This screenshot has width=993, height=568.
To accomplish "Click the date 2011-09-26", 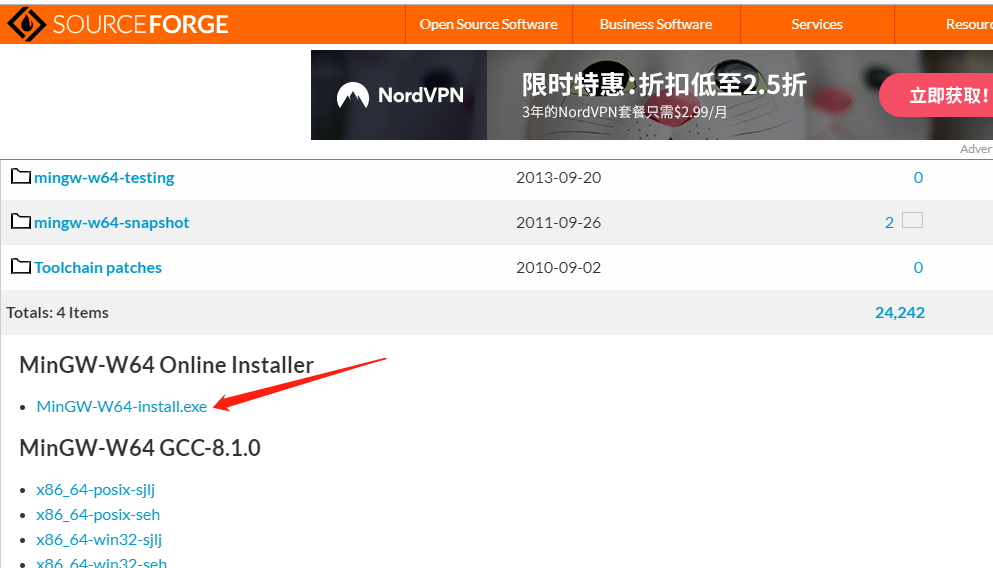I will point(559,223).
